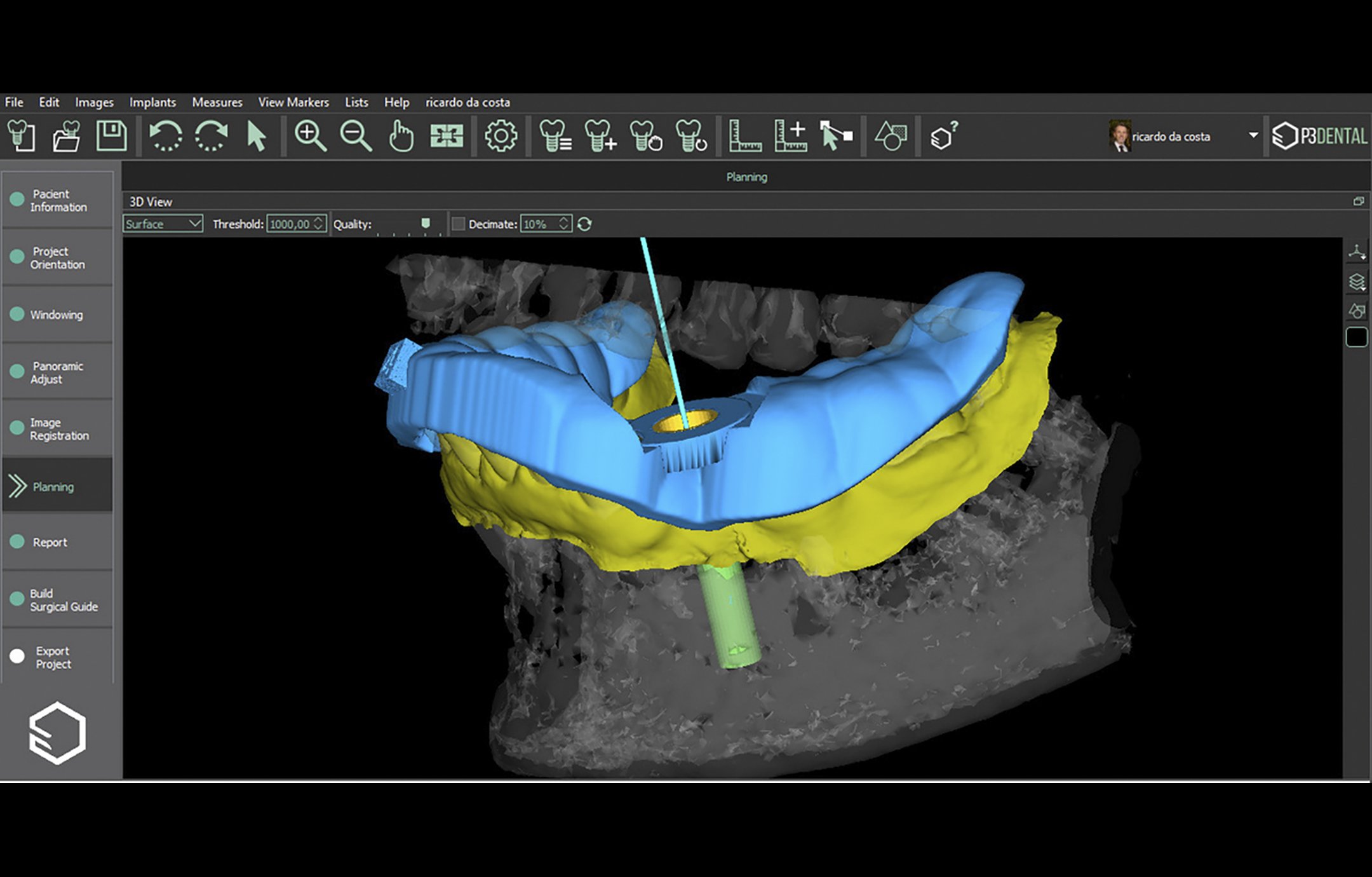Viewport: 1372px width, 877px height.
Task: Enable the Decimate checkbox
Action: (x=458, y=224)
